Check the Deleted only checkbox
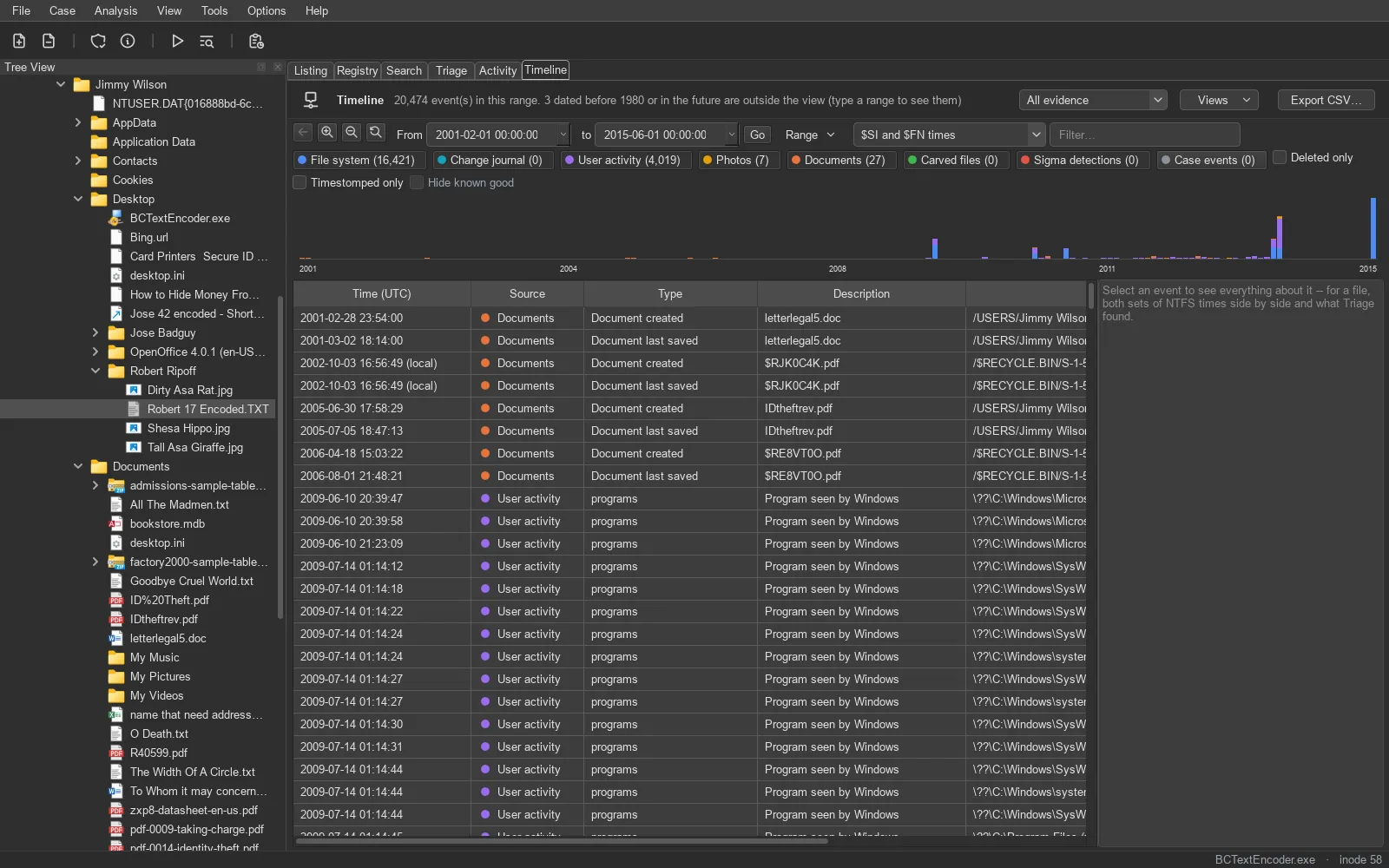The width and height of the screenshot is (1389, 868). [x=1280, y=157]
